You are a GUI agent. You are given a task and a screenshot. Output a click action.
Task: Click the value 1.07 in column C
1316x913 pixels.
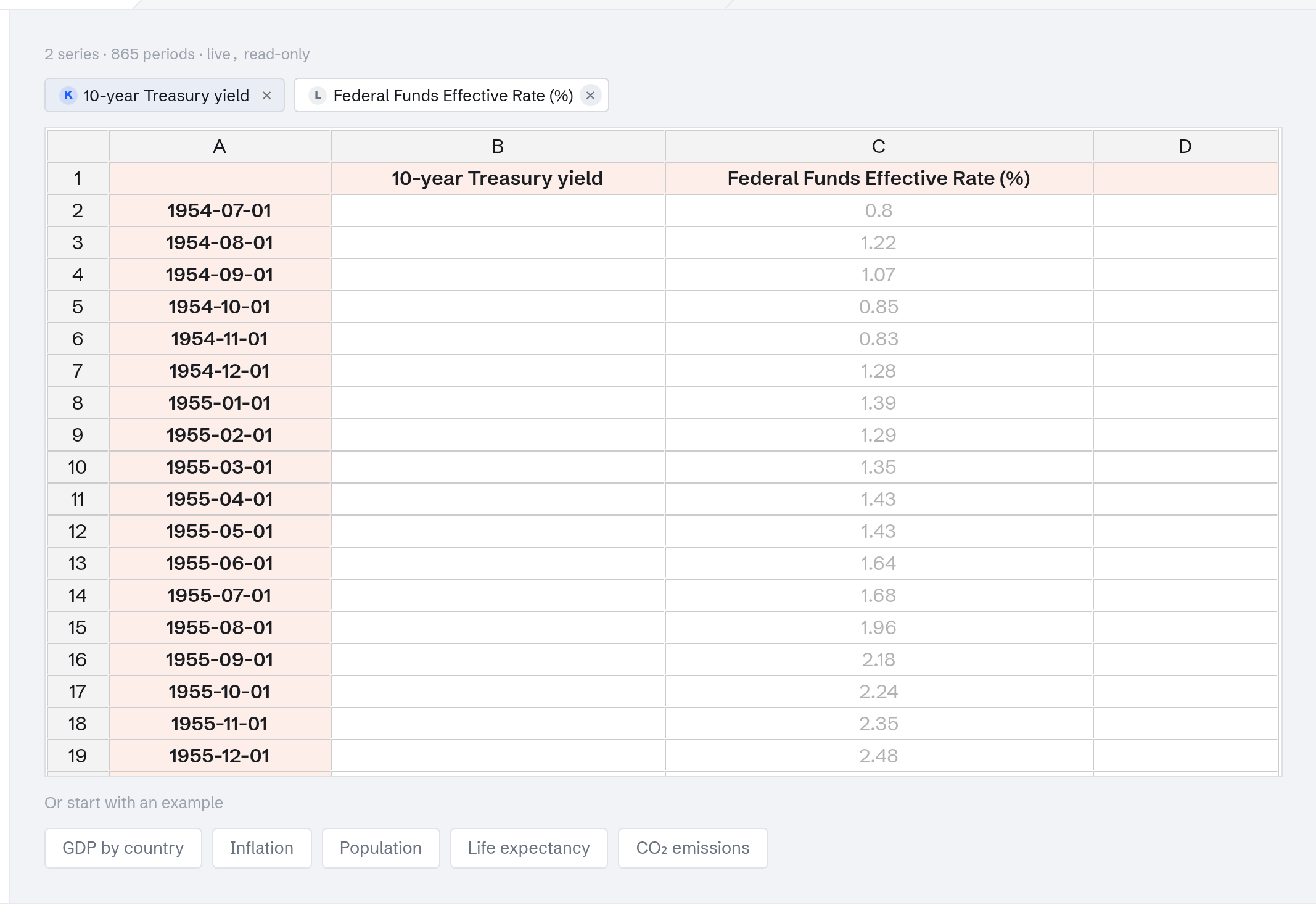(x=879, y=275)
